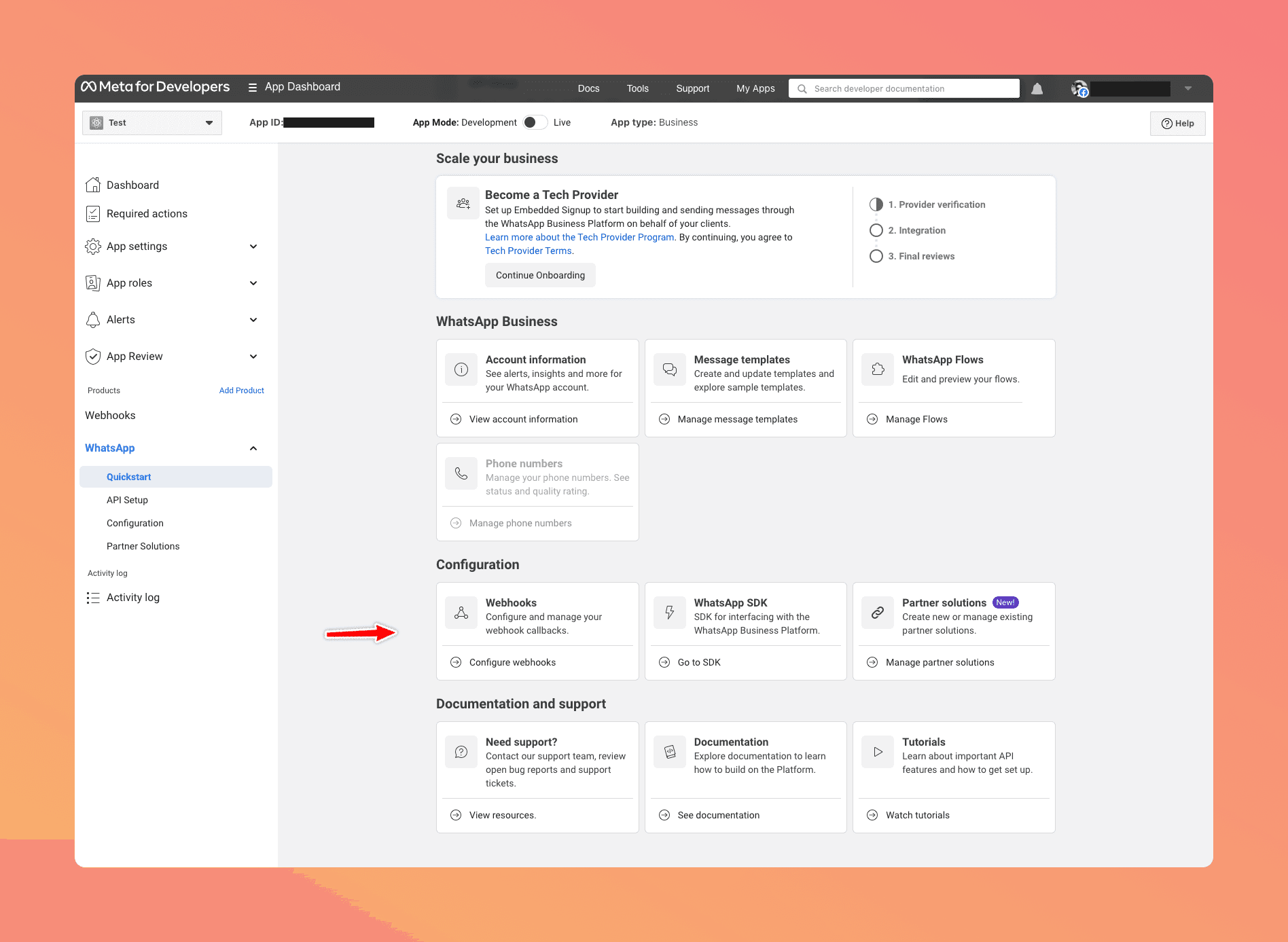Focus the Search developer documentation field
The height and width of the screenshot is (942, 1288).
904,88
